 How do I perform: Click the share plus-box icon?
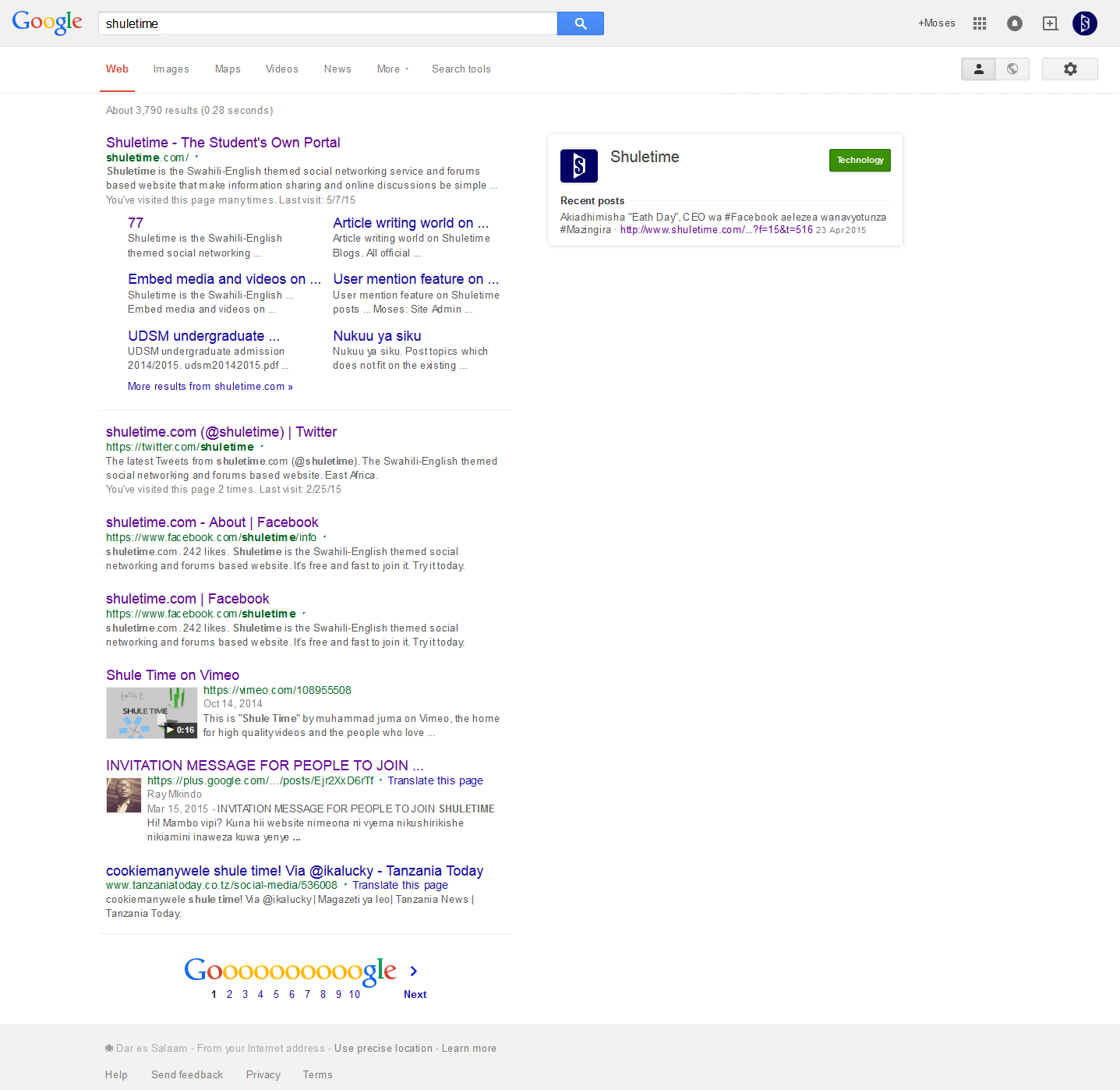point(1051,23)
